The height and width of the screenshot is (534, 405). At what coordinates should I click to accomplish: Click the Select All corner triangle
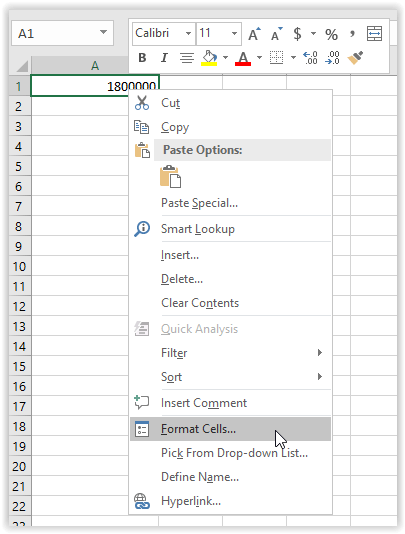(21, 65)
